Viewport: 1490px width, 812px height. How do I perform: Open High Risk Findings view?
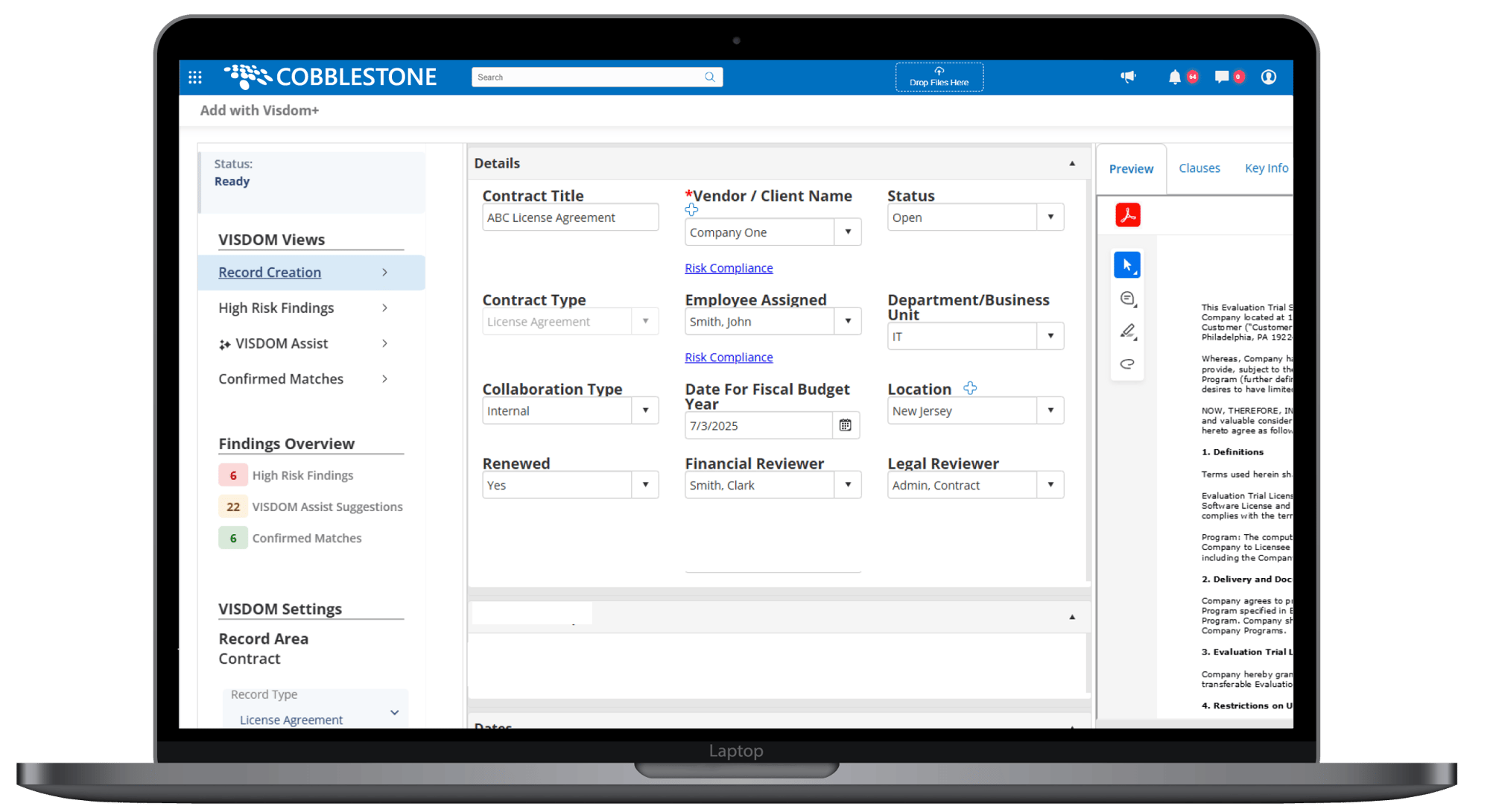276,308
